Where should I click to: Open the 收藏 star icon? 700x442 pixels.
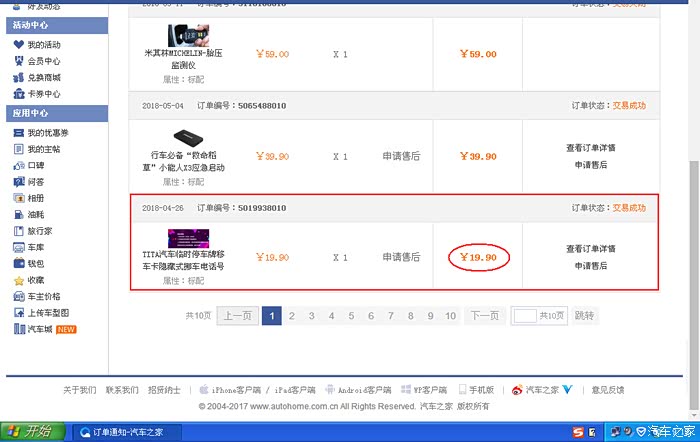[x=19, y=280]
